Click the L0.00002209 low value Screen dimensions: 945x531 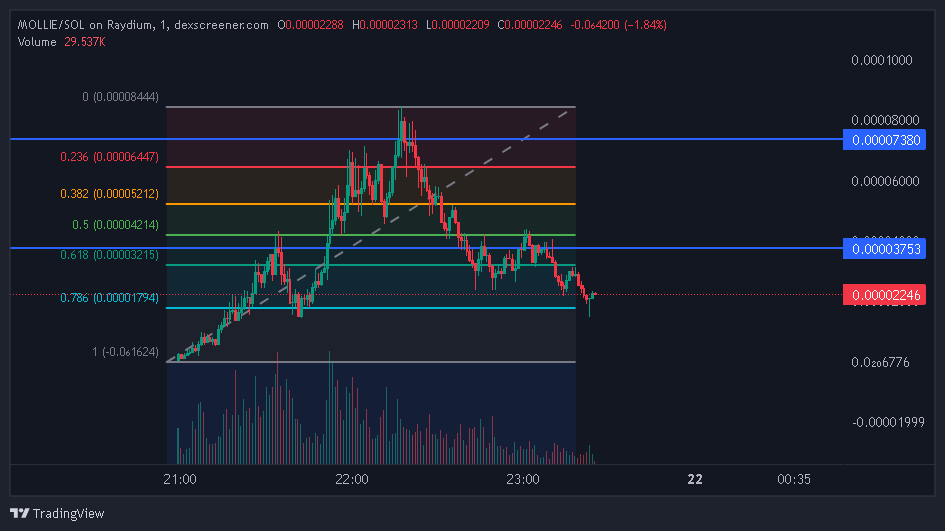tap(458, 25)
